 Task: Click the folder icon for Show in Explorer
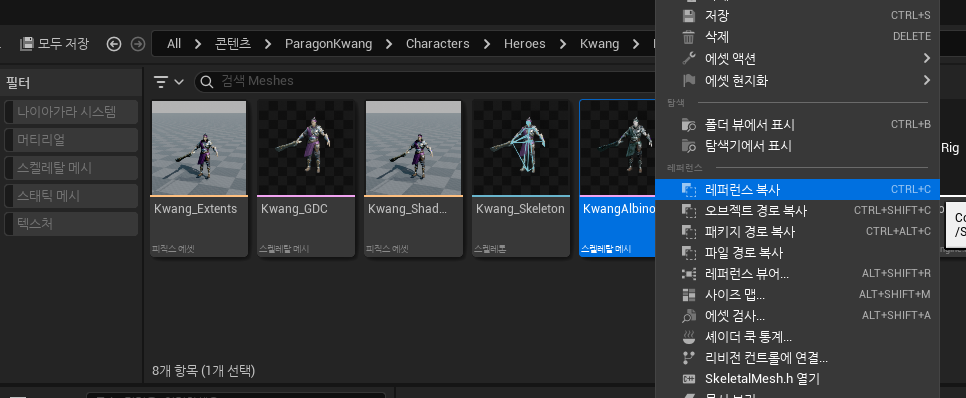point(689,146)
